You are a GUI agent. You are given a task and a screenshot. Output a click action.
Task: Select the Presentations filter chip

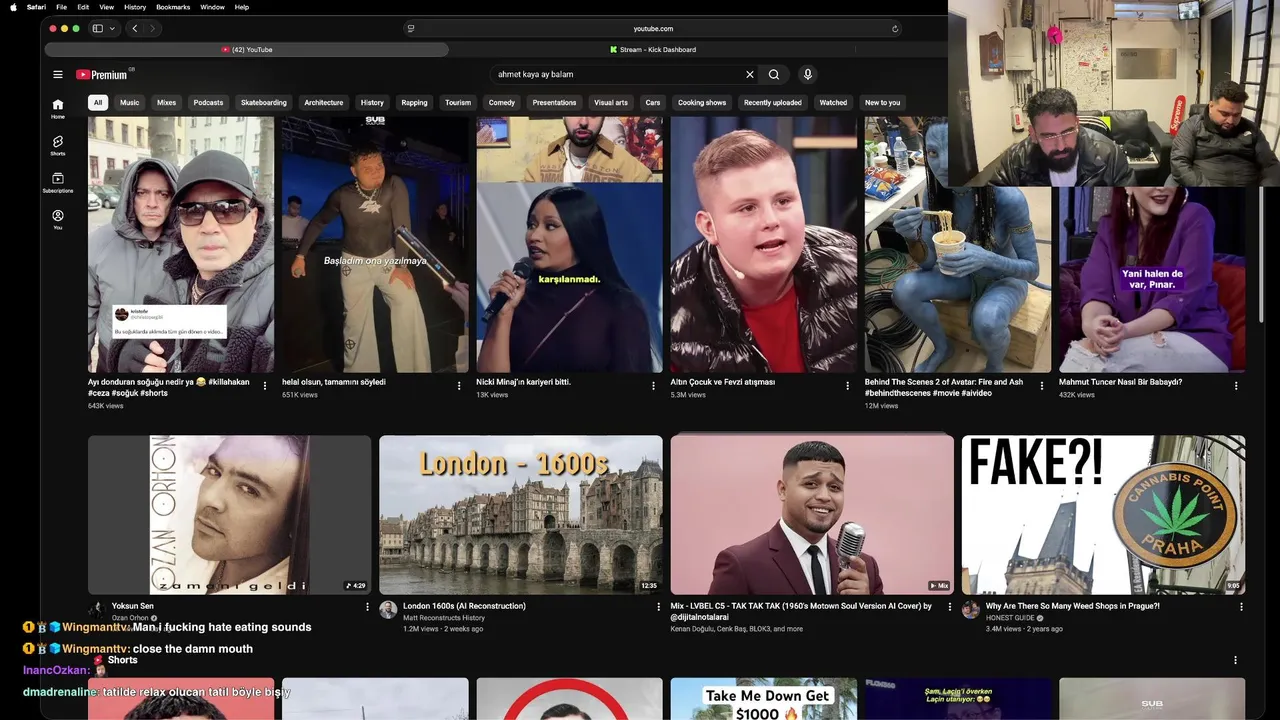click(x=554, y=102)
